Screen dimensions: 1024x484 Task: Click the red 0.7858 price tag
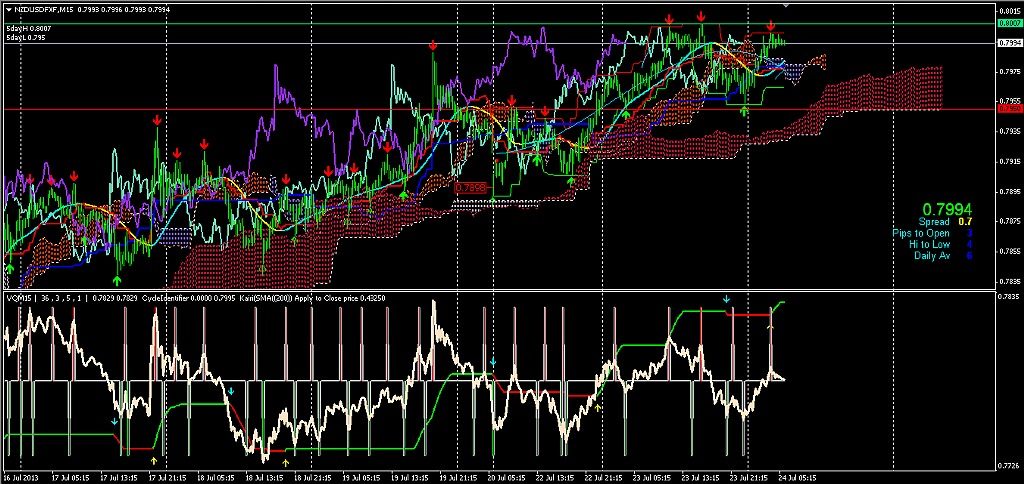[x=470, y=187]
